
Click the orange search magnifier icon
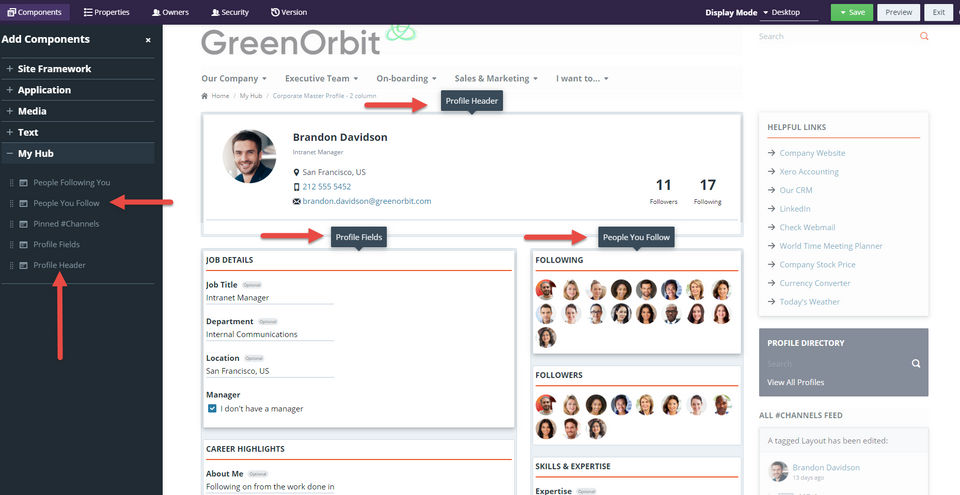pos(924,36)
